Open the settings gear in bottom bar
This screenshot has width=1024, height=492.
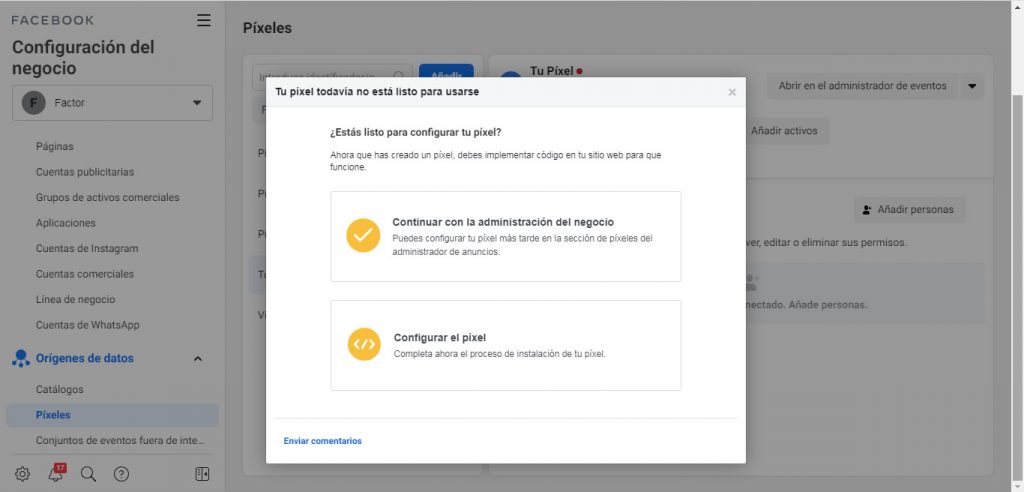pyautogui.click(x=22, y=474)
